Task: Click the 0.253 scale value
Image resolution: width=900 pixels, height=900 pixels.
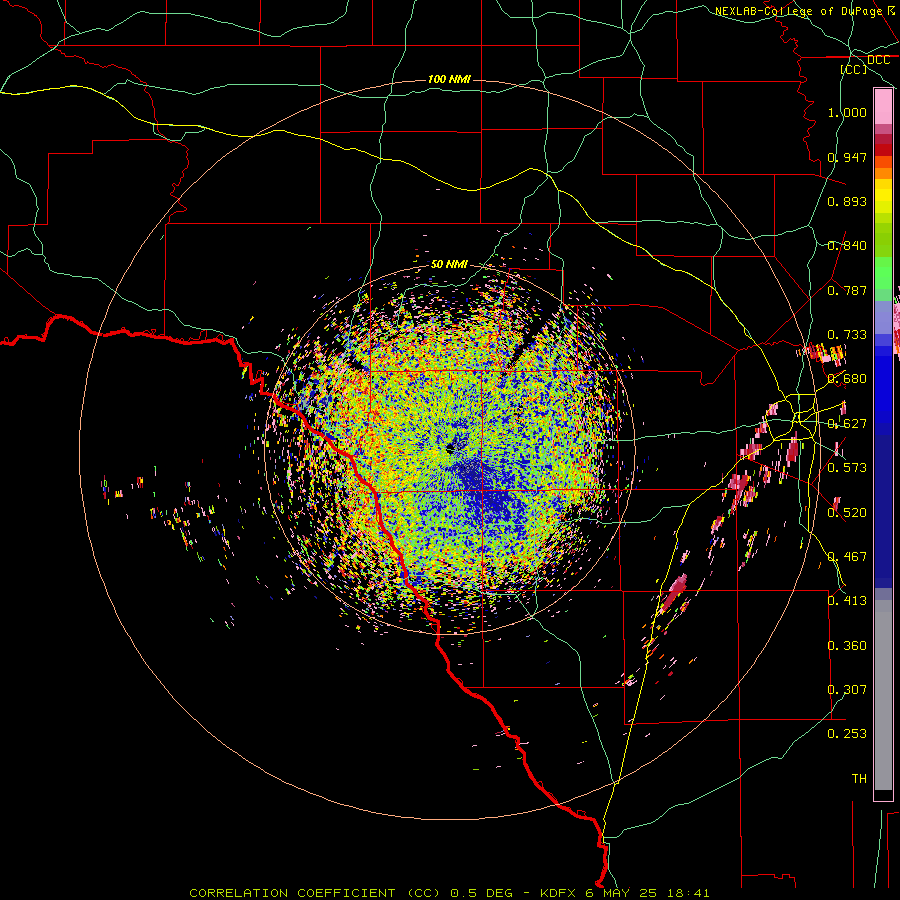Action: coord(847,734)
